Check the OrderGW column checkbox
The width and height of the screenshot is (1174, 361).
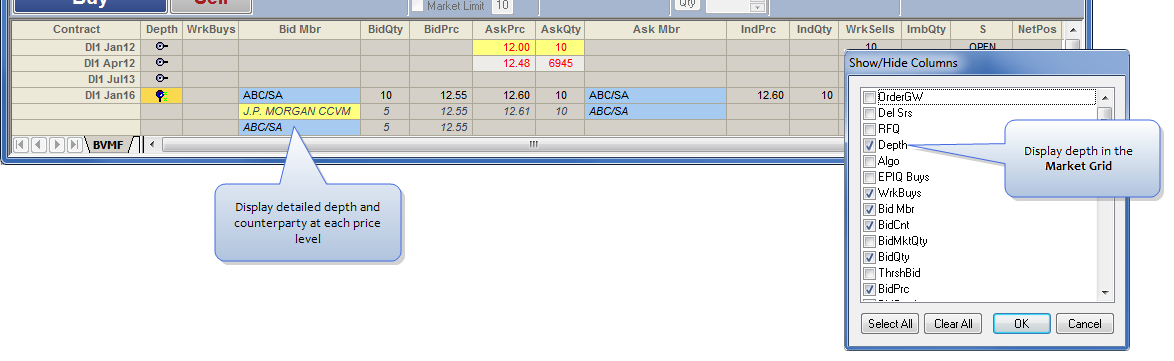[869, 97]
